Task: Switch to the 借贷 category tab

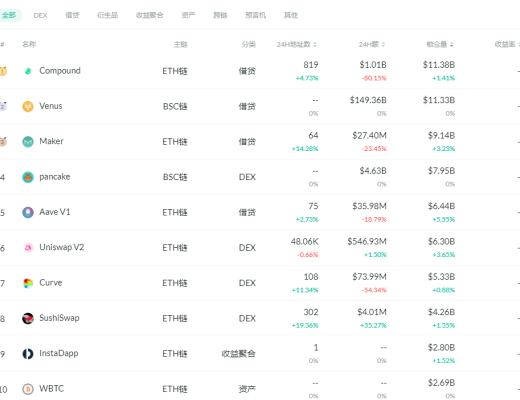Action: pyautogui.click(x=72, y=15)
